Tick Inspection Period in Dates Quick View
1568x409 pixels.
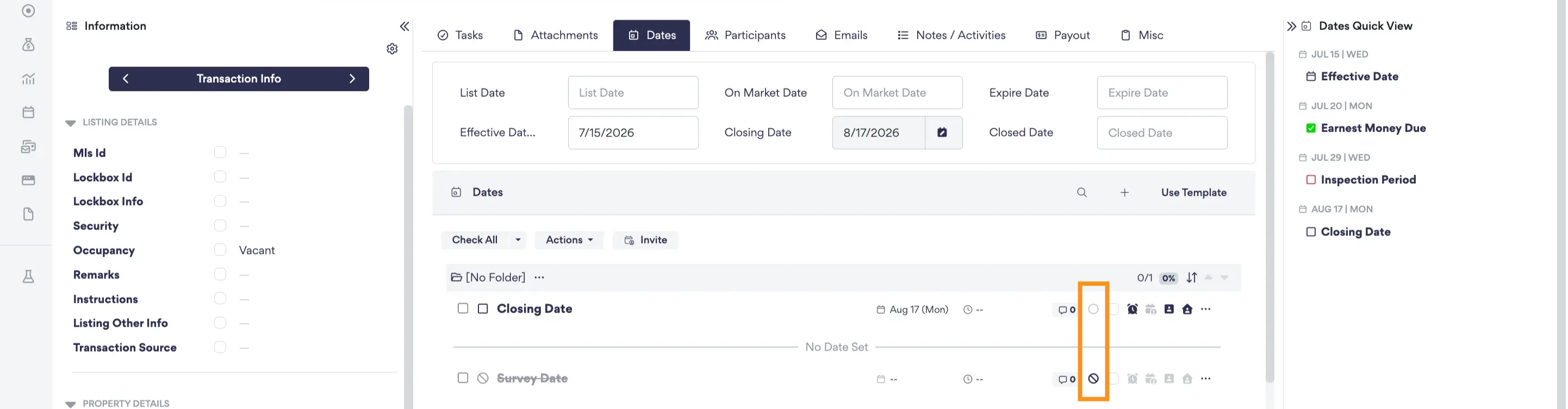click(1310, 180)
